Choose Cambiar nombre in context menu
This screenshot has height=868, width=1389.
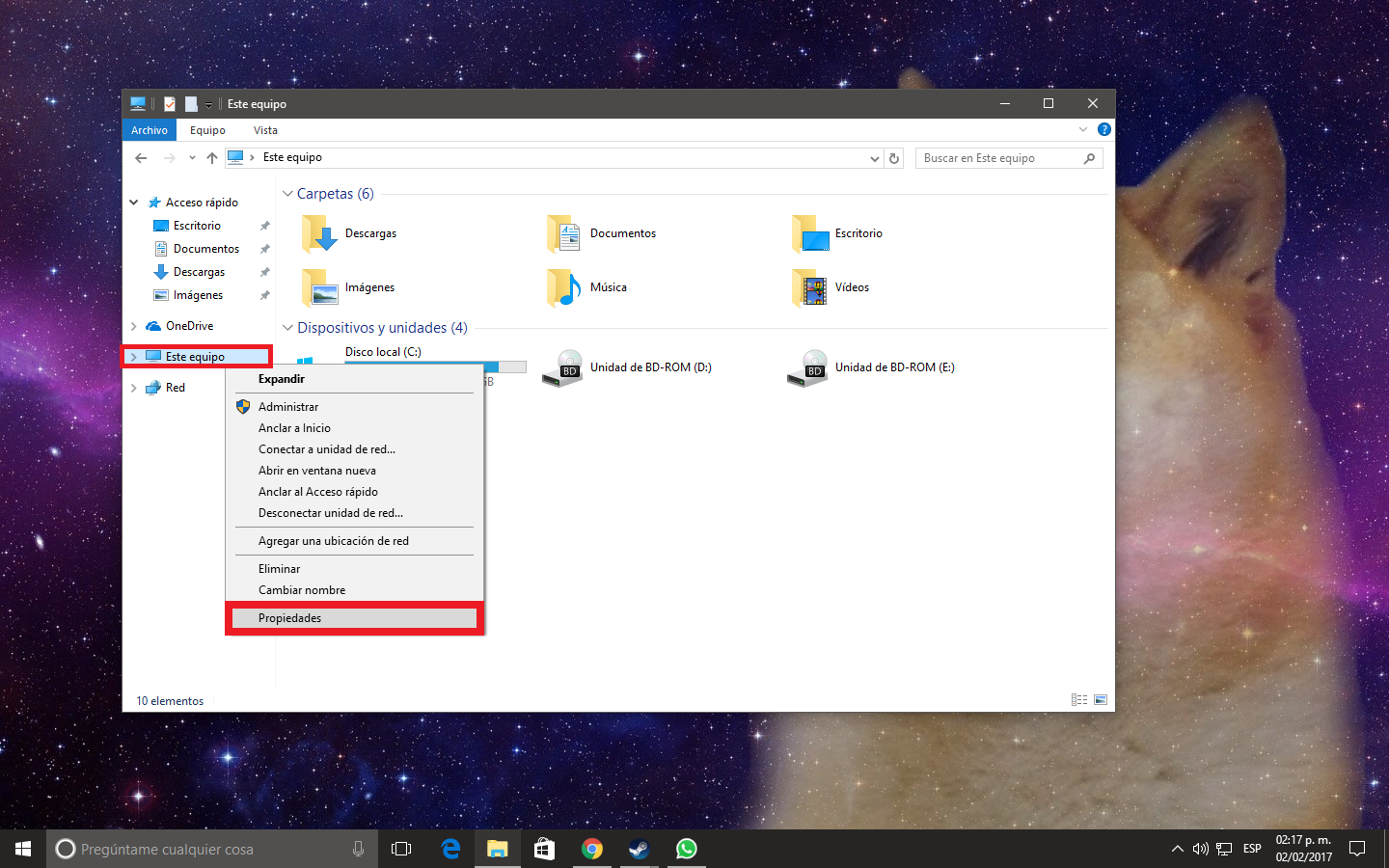(354, 590)
